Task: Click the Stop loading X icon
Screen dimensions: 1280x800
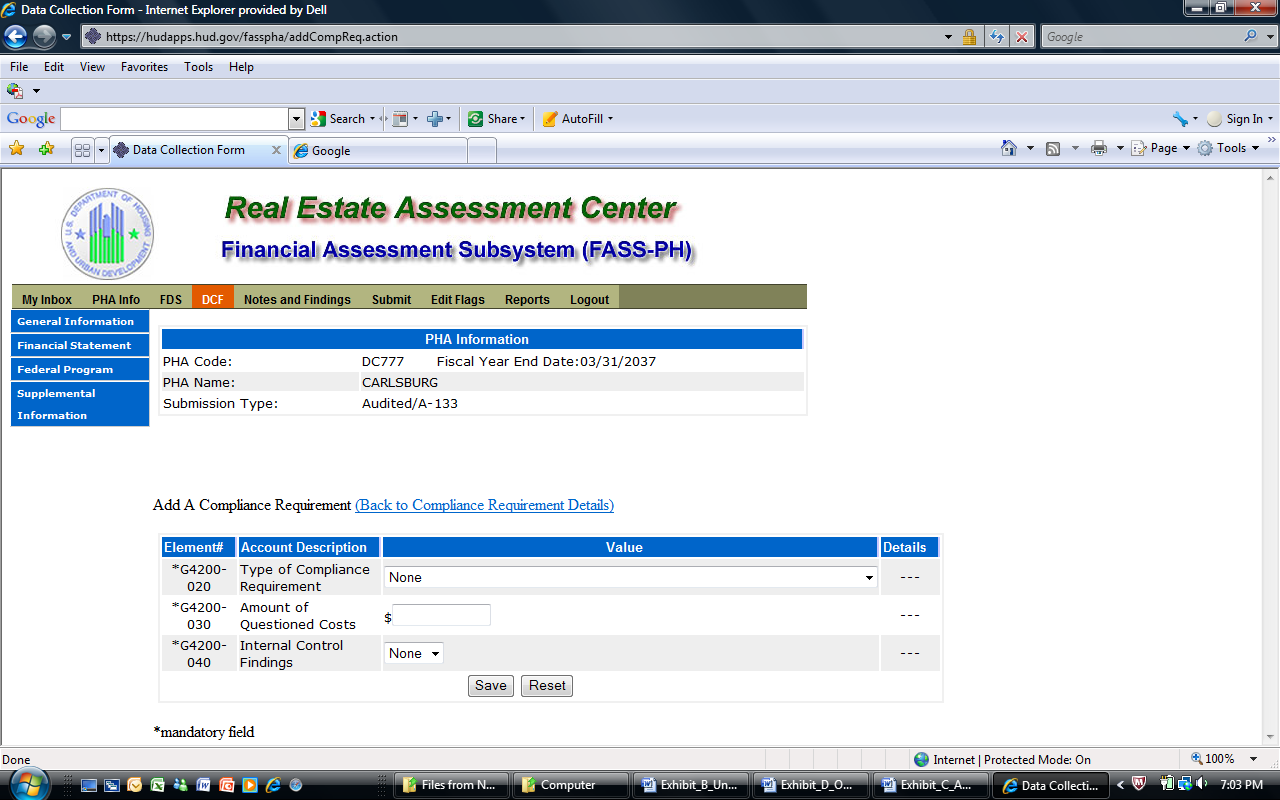Action: pos(1021,37)
